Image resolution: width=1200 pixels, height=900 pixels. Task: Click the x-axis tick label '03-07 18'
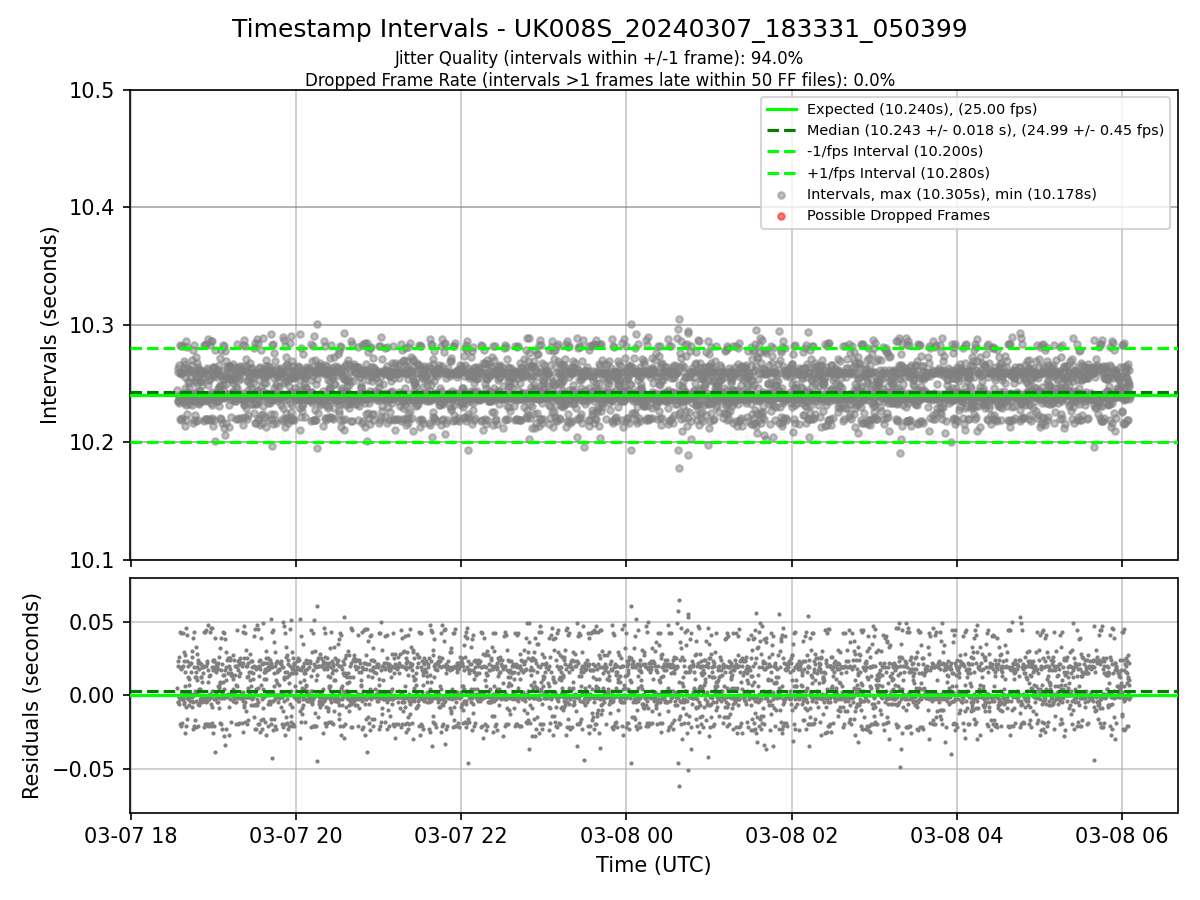(130, 834)
